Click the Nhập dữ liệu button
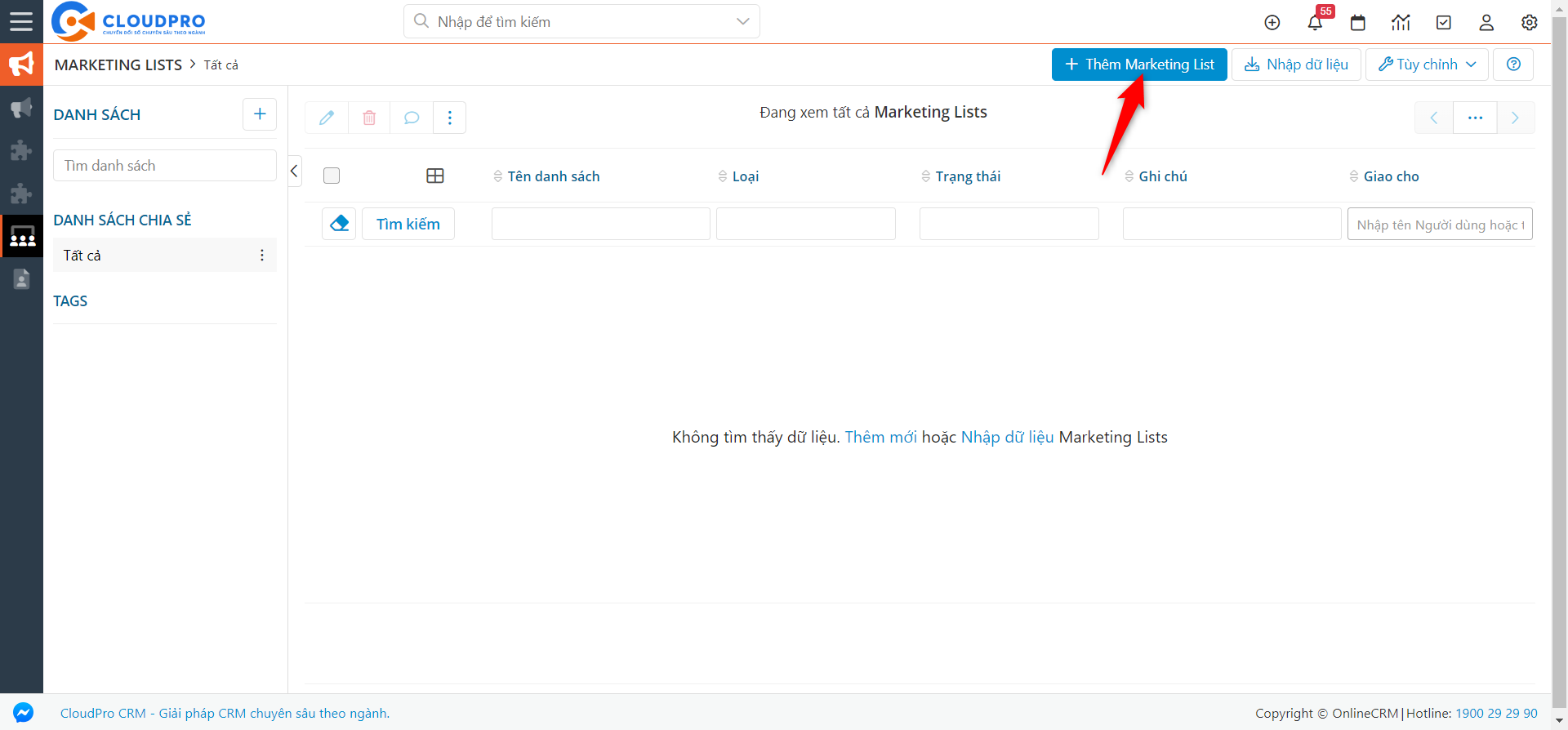Screen dimensions: 1568x730 [1296, 65]
